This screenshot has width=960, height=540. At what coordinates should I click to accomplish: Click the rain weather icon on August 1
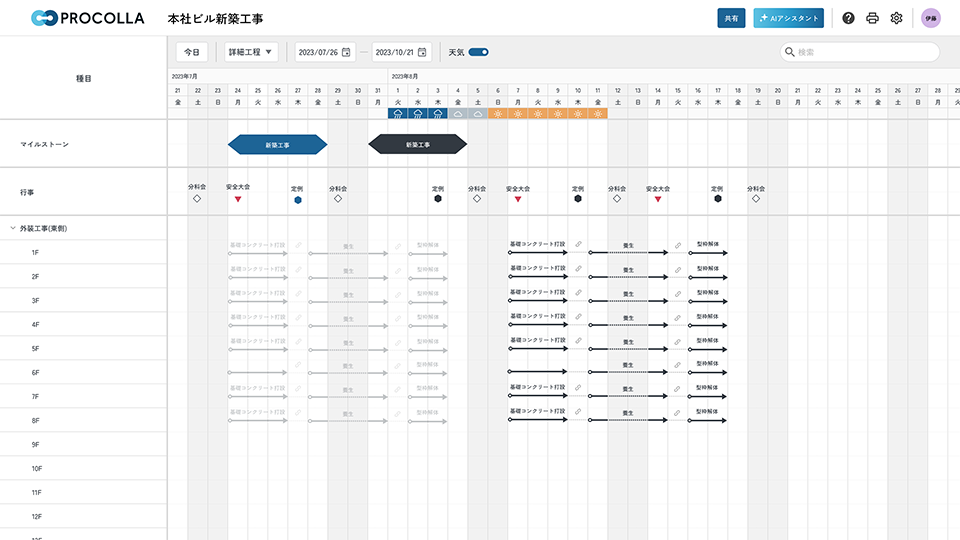[398, 114]
